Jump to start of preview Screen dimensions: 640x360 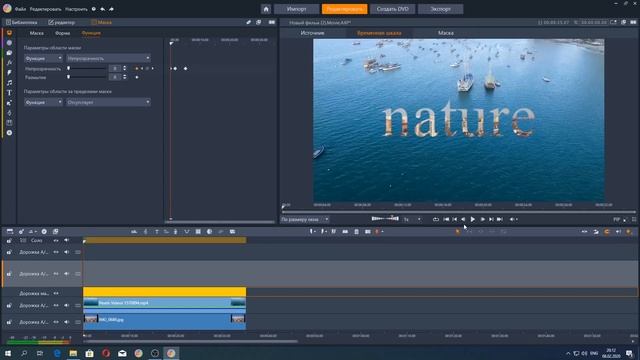pyautogui.click(x=446, y=220)
